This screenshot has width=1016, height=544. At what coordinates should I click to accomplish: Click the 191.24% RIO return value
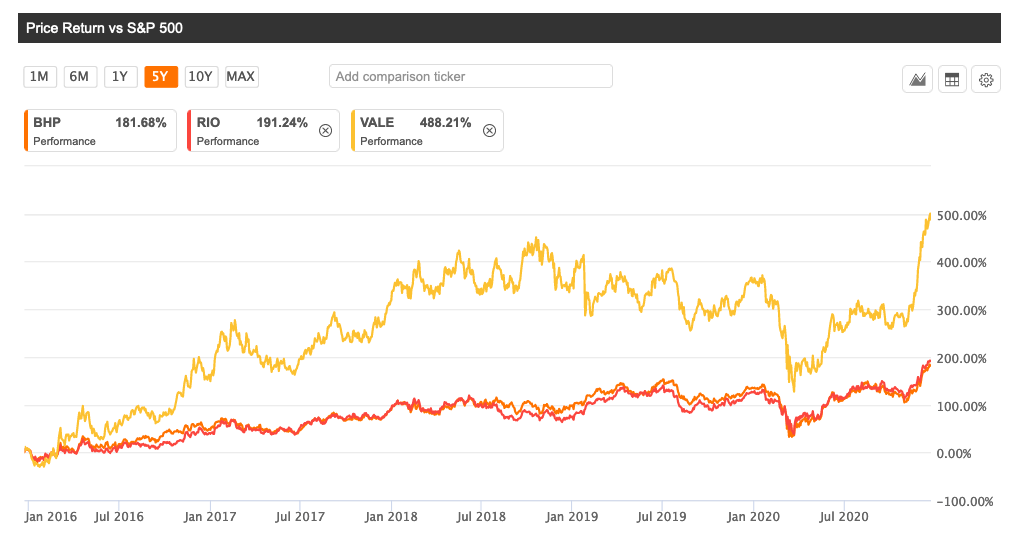click(282, 122)
